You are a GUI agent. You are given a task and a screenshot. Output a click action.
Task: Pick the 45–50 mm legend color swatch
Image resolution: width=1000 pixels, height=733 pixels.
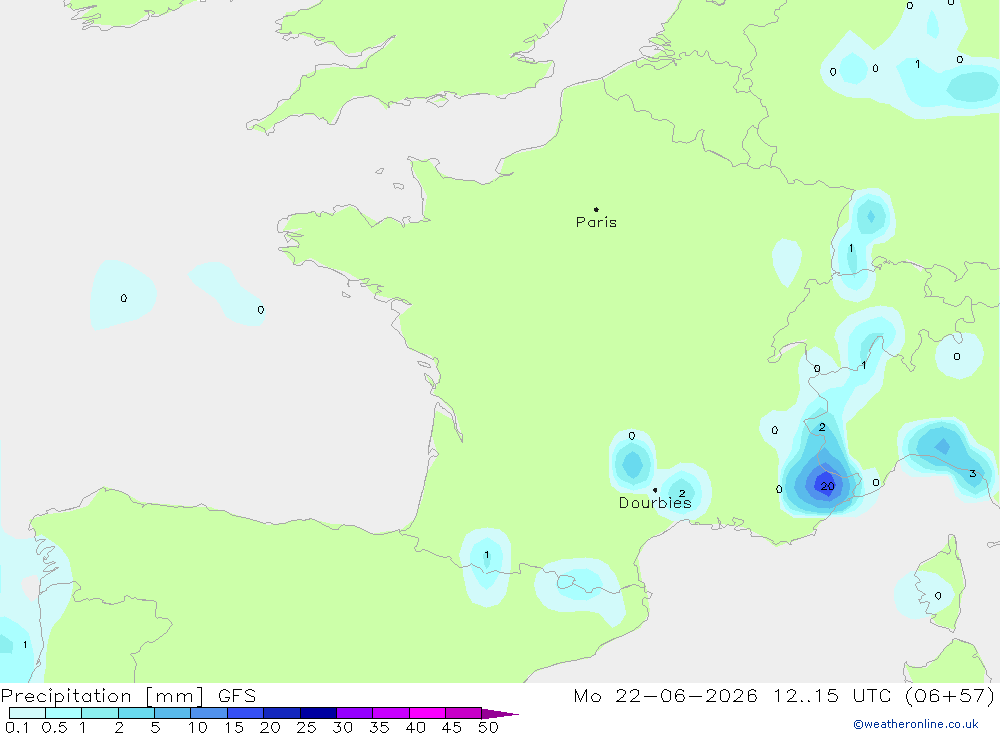[x=464, y=713]
